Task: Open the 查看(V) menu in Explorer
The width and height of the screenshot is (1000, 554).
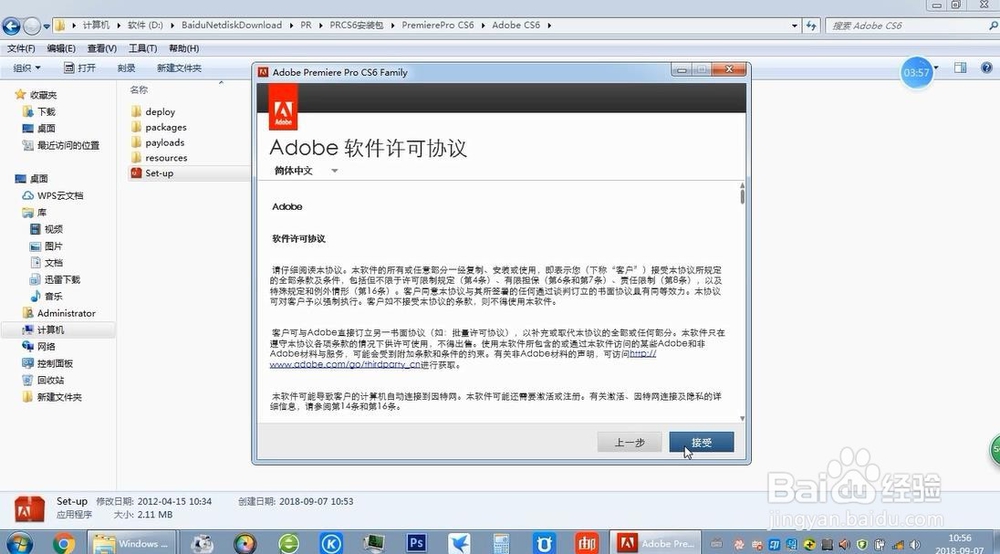Action: [x=102, y=48]
